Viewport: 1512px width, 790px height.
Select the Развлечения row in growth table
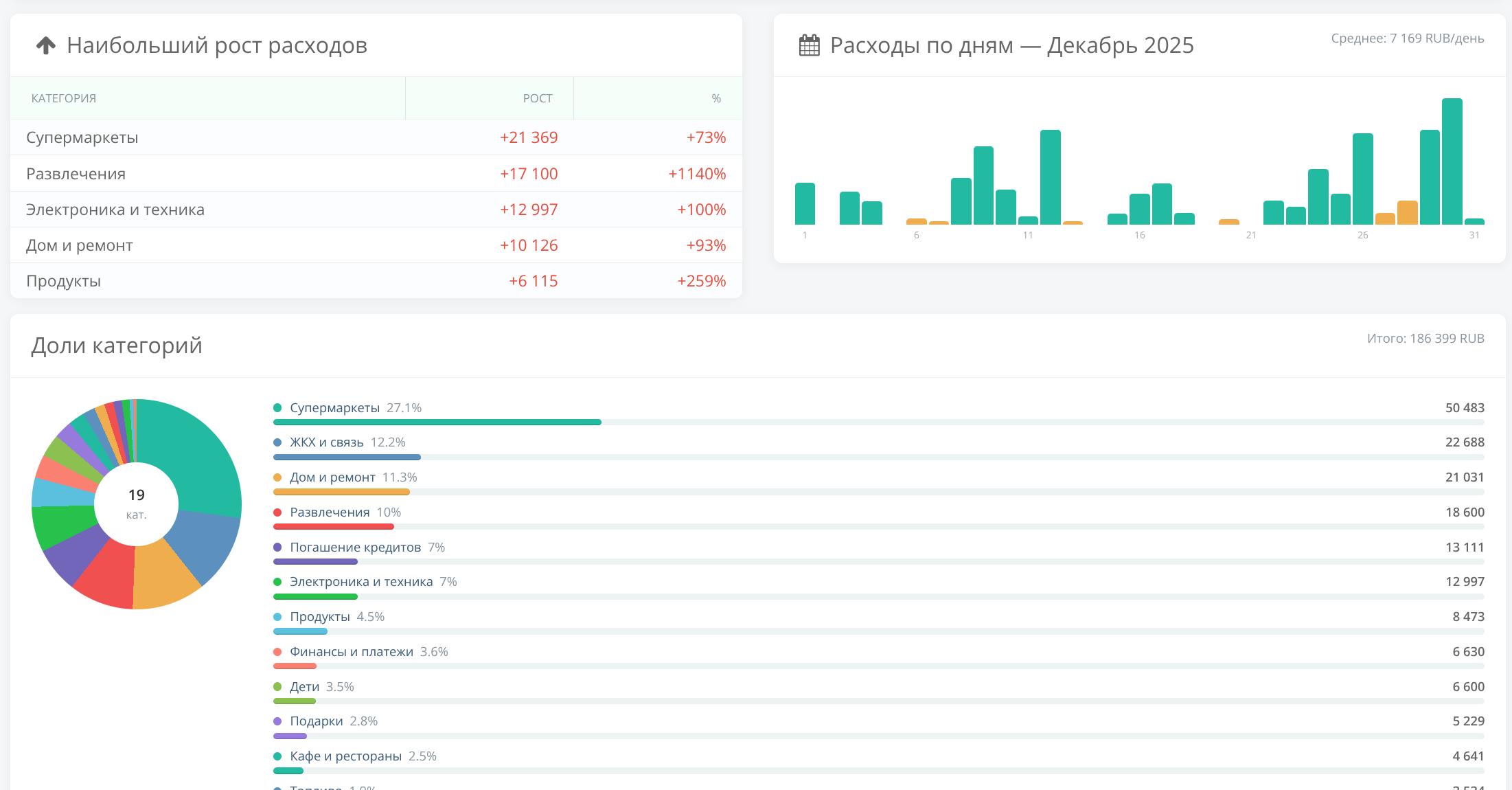pos(376,174)
